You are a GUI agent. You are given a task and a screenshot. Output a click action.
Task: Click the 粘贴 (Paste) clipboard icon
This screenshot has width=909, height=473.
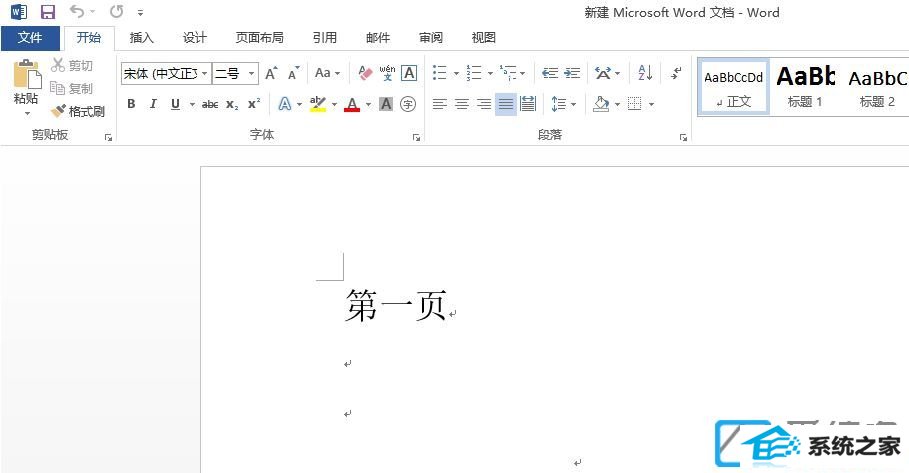tap(26, 74)
